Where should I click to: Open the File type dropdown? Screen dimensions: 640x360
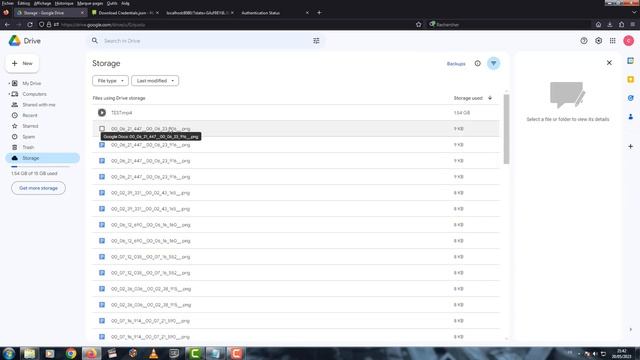click(110, 81)
